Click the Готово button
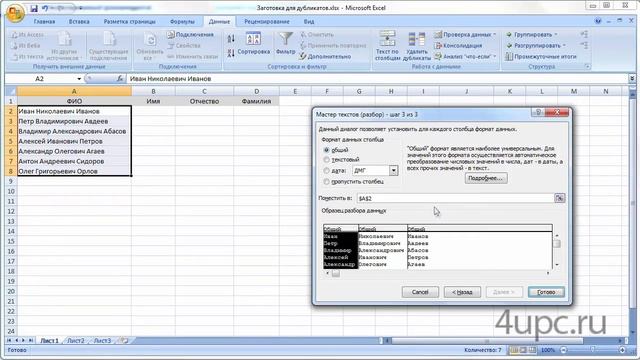This screenshot has width=640, height=360. pos(546,292)
